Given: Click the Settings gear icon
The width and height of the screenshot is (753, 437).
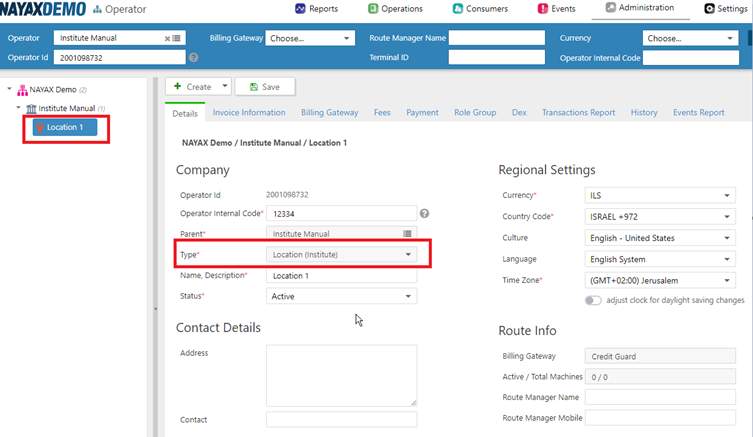Looking at the screenshot, I should (x=709, y=9).
